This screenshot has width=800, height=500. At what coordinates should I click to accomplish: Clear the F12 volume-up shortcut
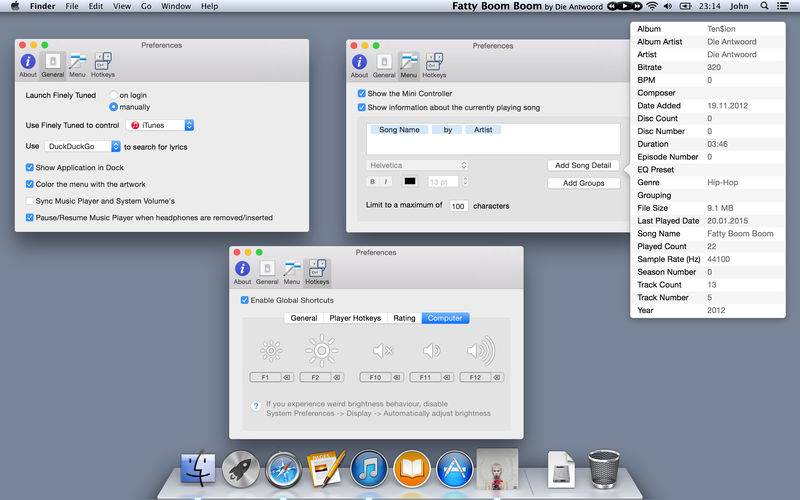coord(497,378)
